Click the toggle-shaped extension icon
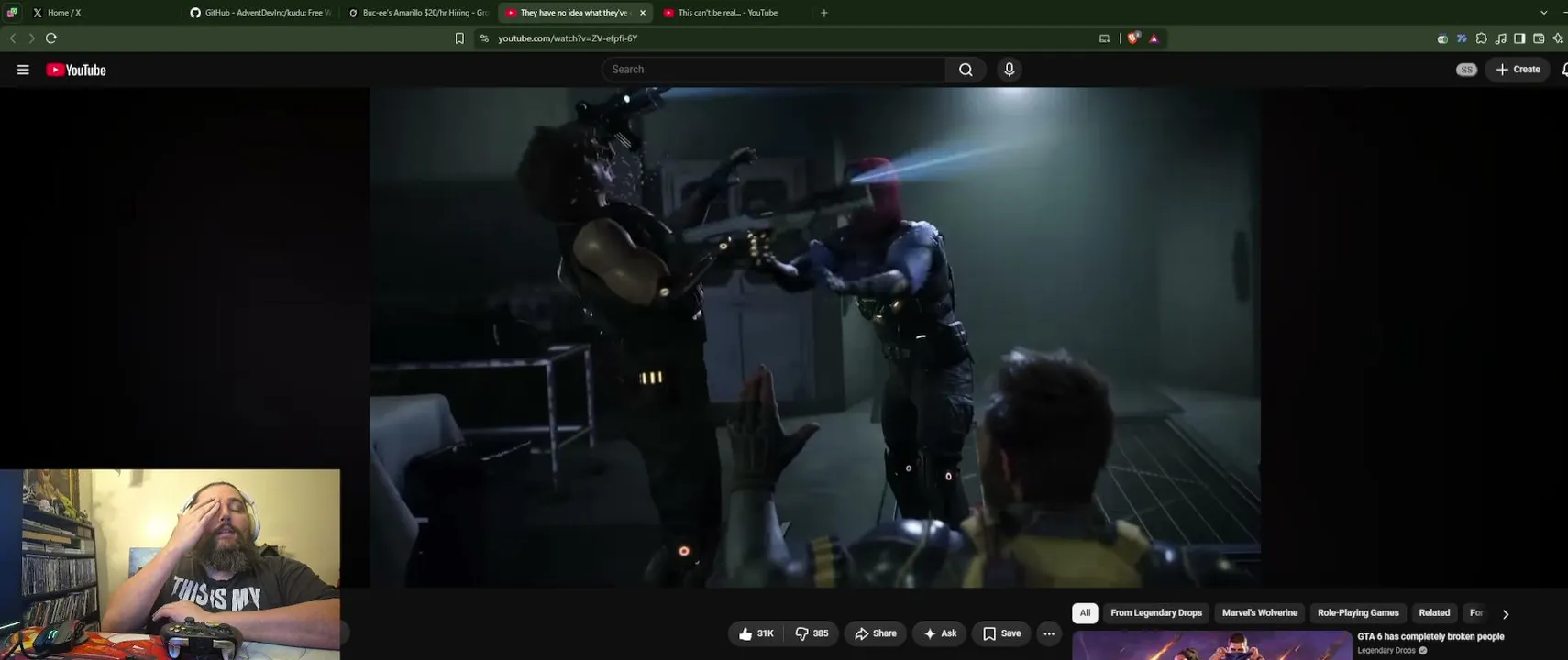 pos(1442,38)
